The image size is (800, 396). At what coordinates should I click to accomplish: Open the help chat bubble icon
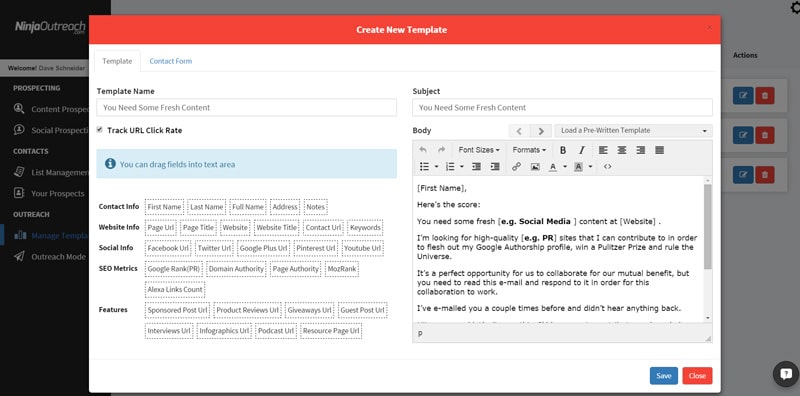[x=786, y=374]
